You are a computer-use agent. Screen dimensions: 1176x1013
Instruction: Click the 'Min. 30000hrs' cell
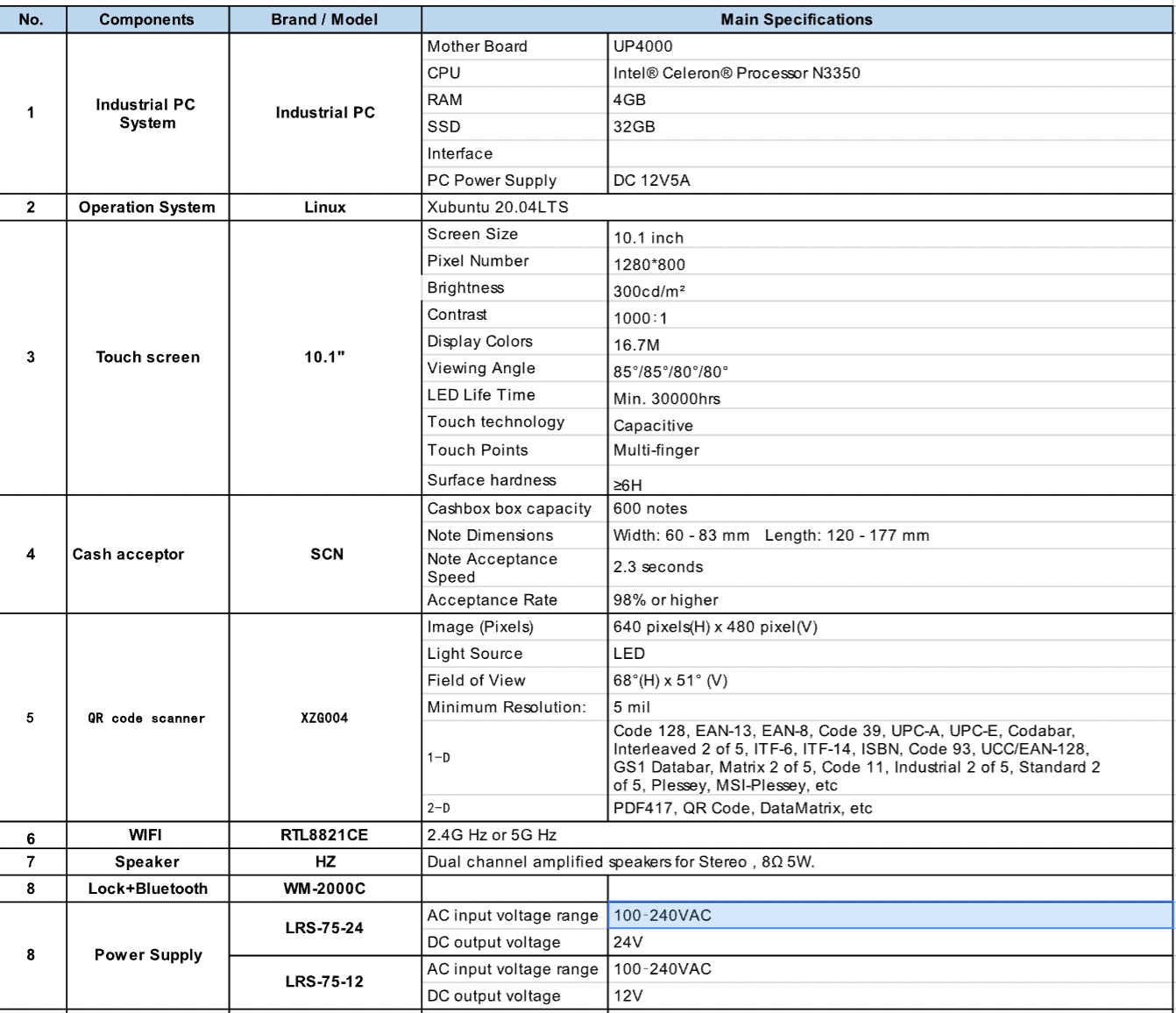pyautogui.click(x=890, y=396)
